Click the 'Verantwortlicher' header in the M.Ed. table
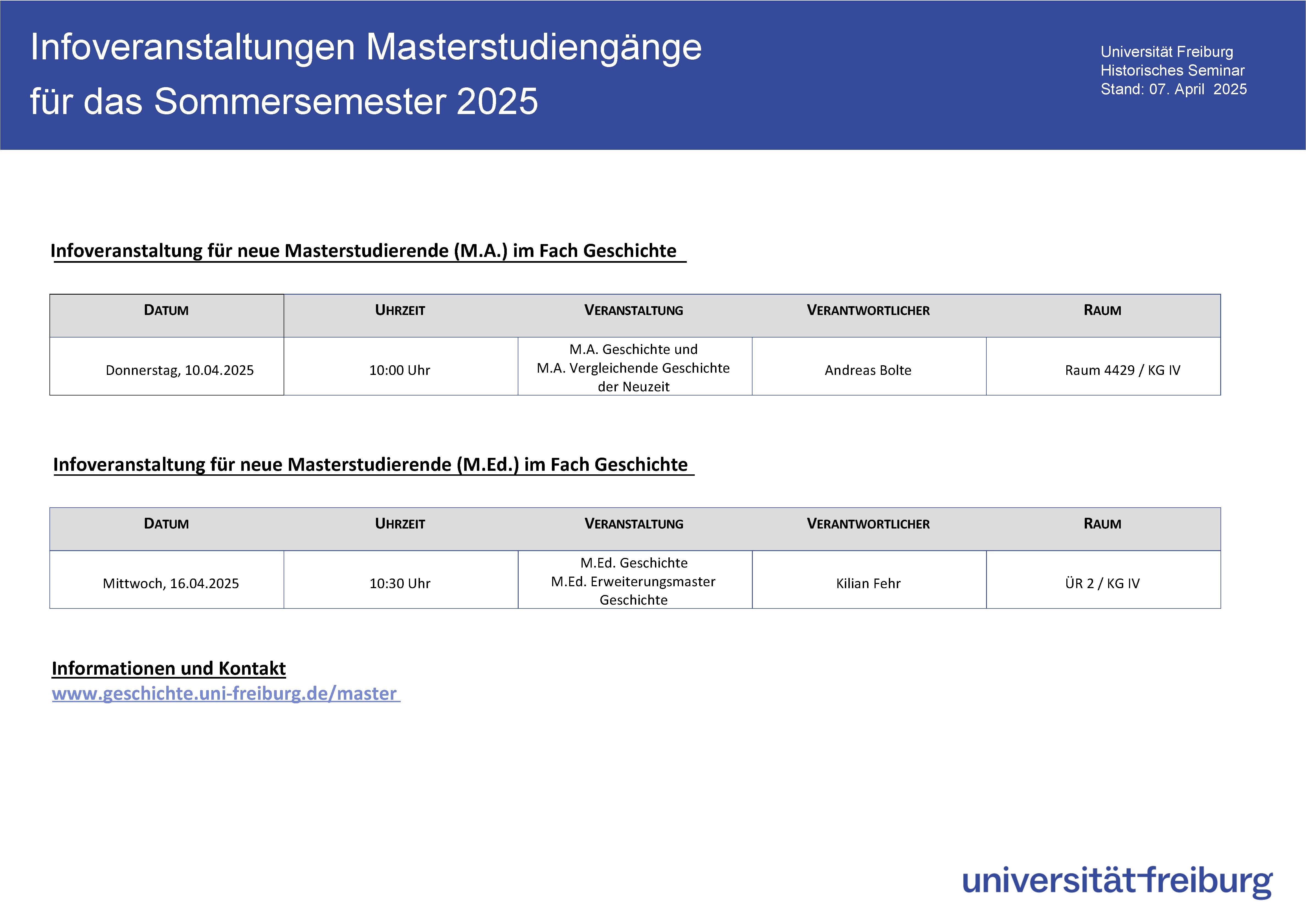This screenshot has width=1306, height=924. (x=868, y=524)
